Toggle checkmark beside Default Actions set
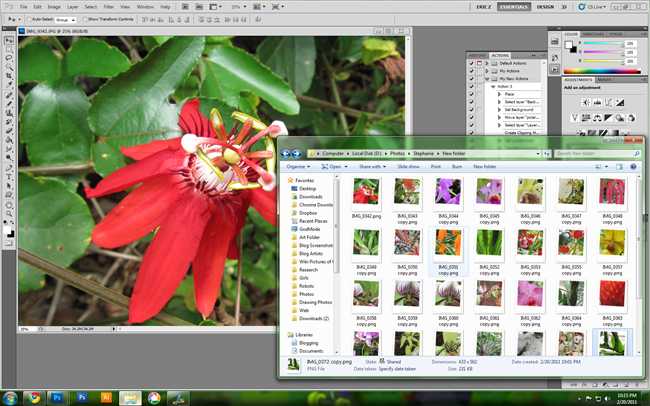Image resolution: width=650 pixels, height=406 pixels. coord(471,63)
